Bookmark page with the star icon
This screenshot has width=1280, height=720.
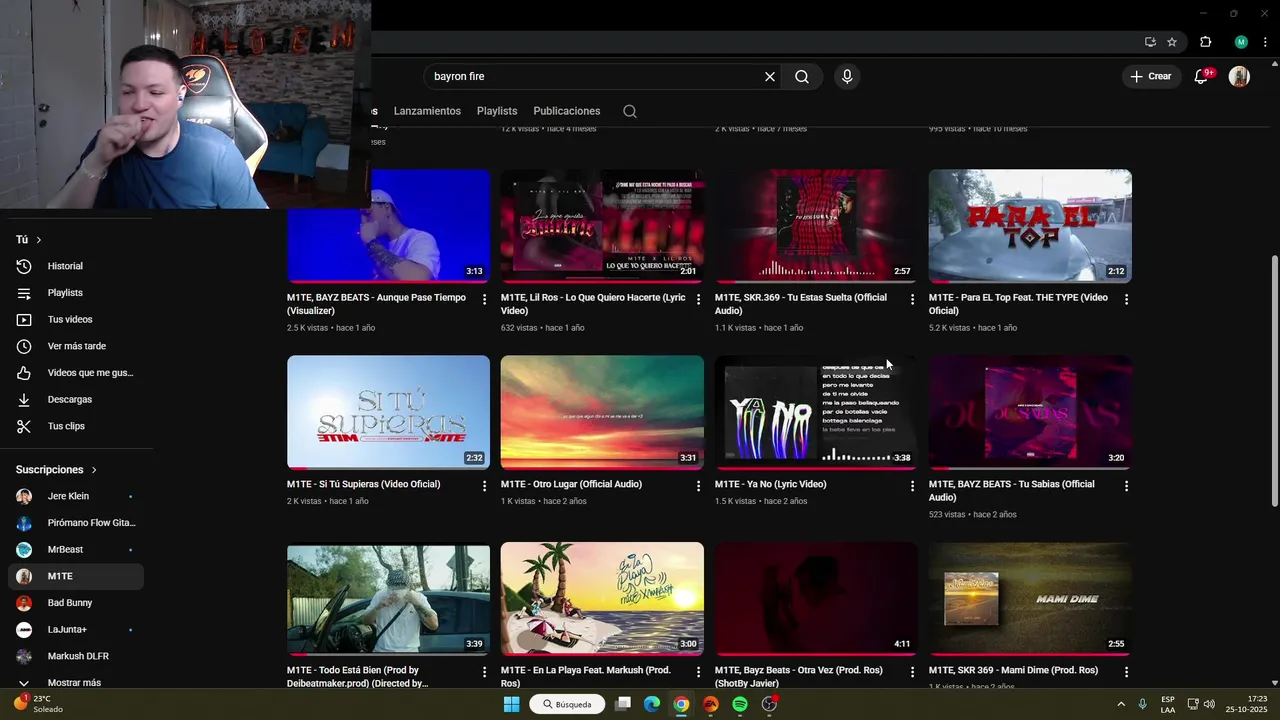pos(1172,42)
